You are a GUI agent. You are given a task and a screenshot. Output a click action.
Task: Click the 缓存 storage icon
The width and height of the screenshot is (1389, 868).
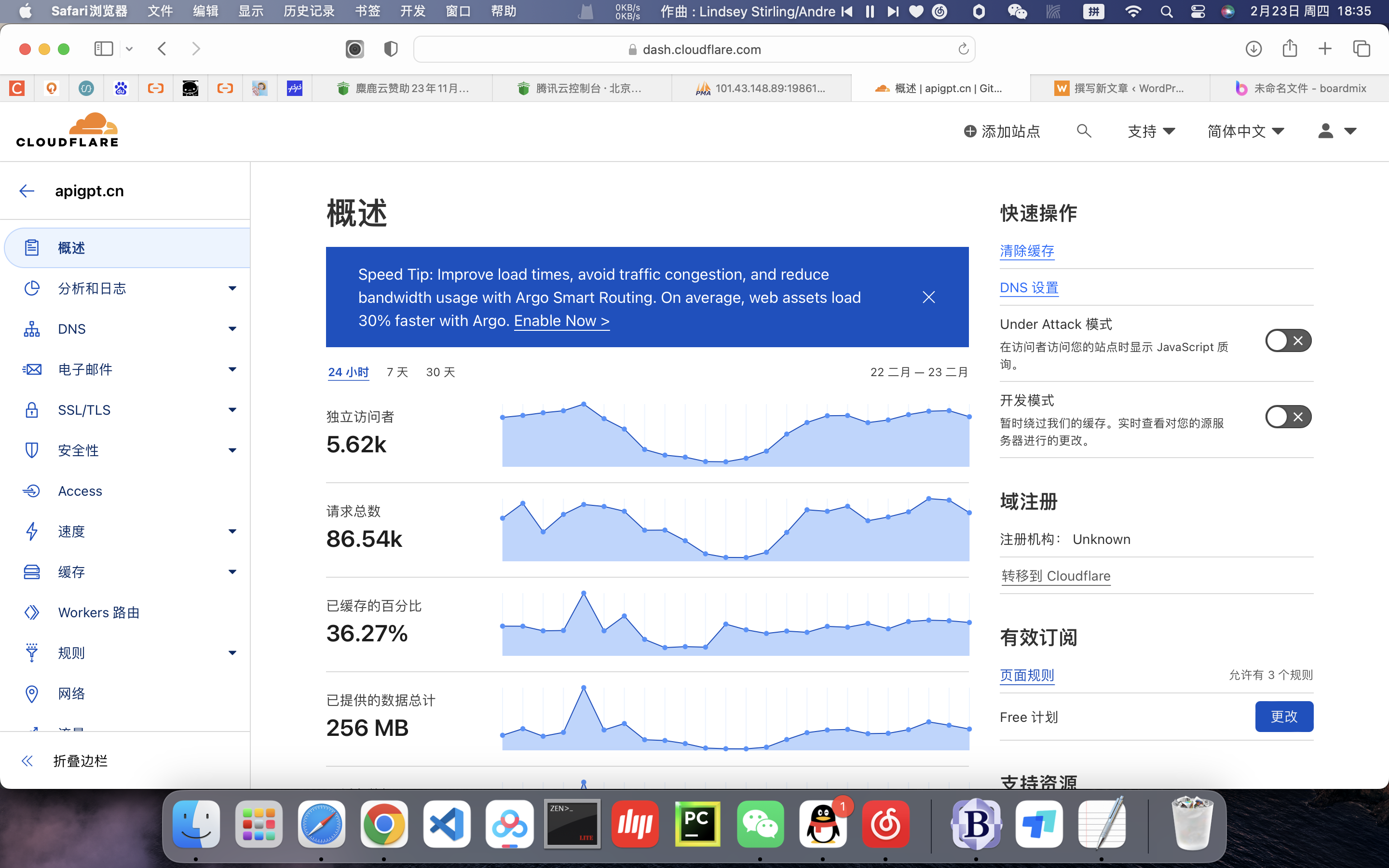pos(31,572)
